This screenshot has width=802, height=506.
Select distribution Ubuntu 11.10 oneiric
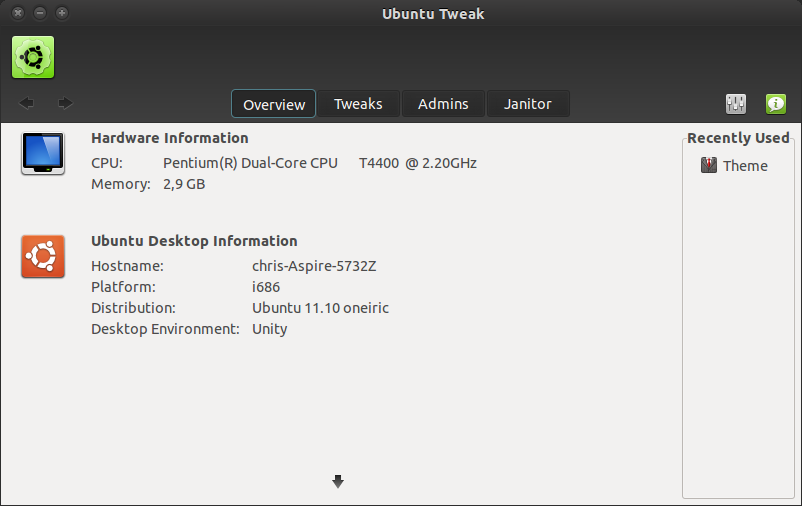click(320, 308)
